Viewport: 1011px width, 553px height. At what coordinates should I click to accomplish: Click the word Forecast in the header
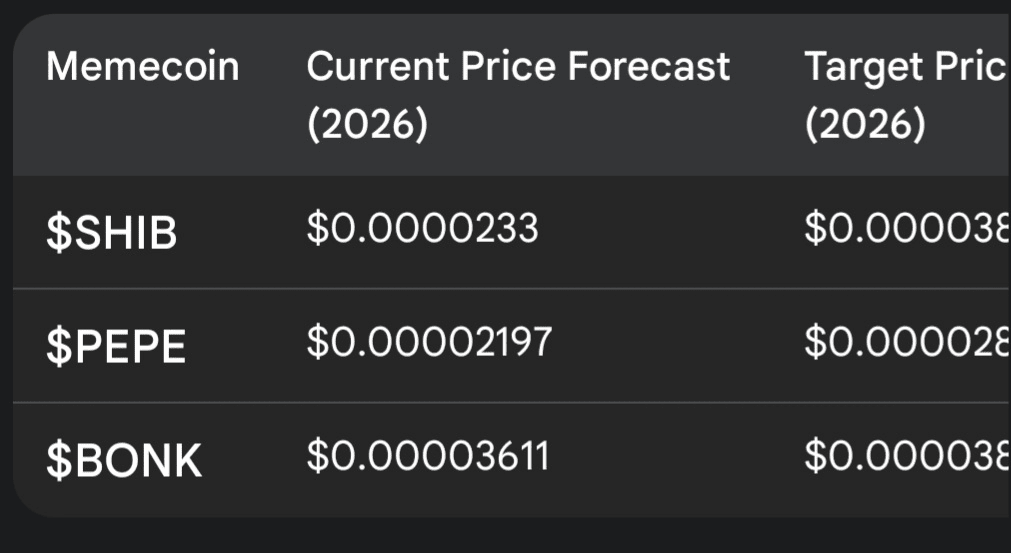click(x=649, y=66)
